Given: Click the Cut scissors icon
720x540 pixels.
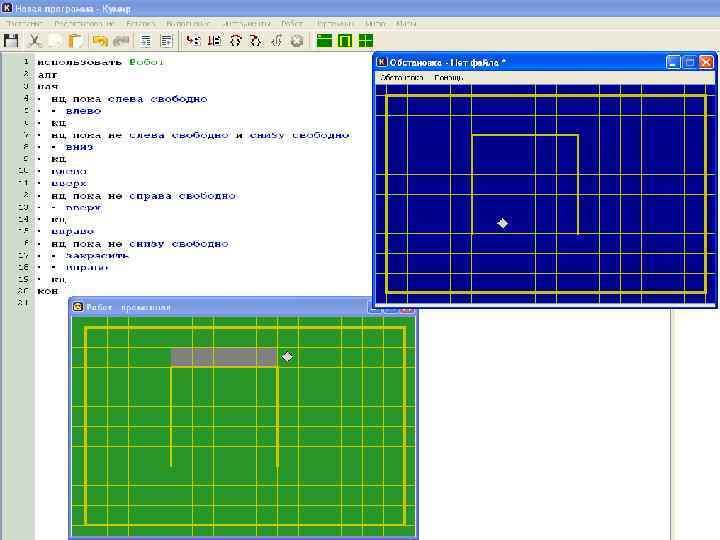Looking at the screenshot, I should point(34,40).
